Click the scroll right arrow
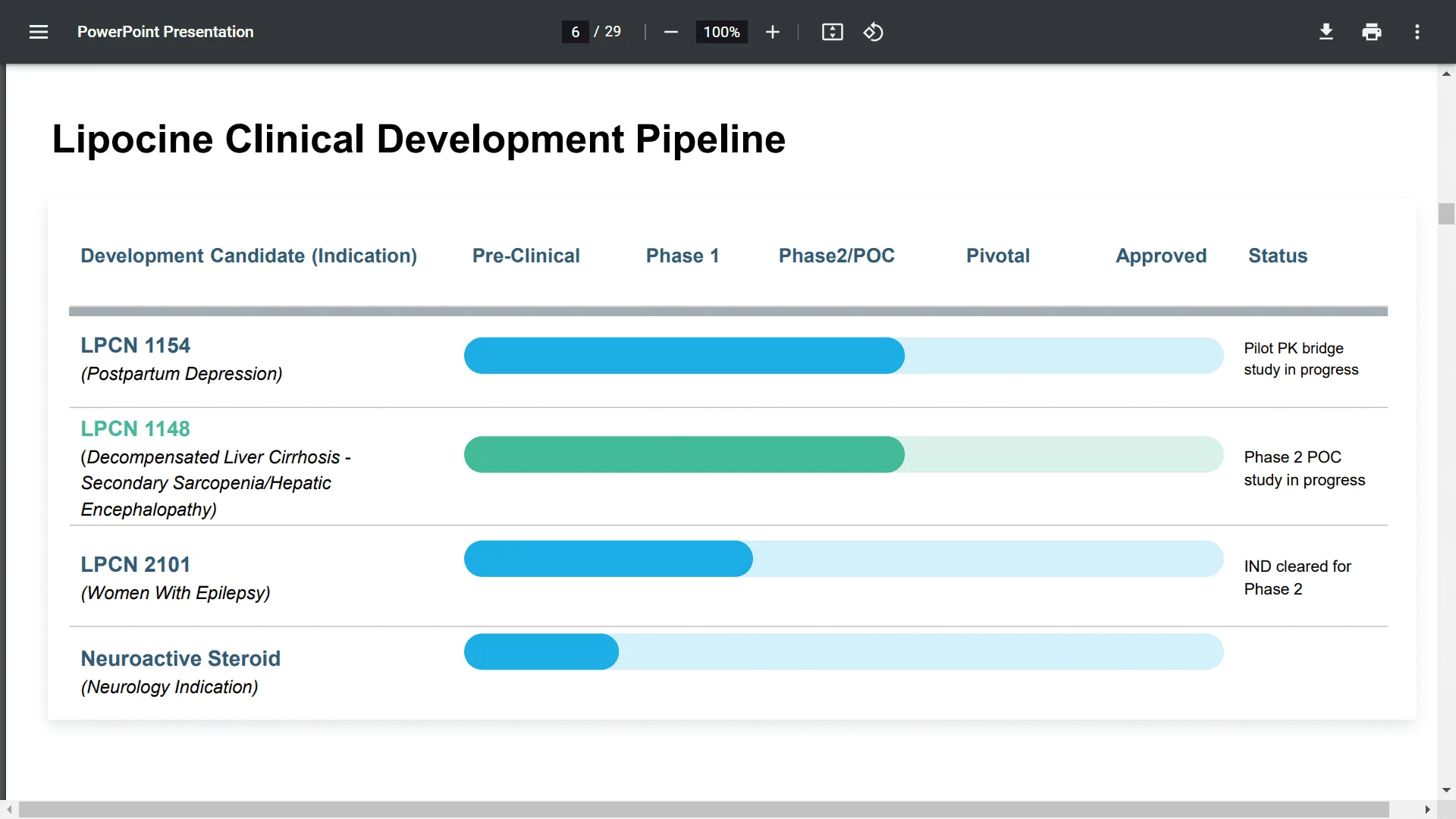 pos(1427,810)
